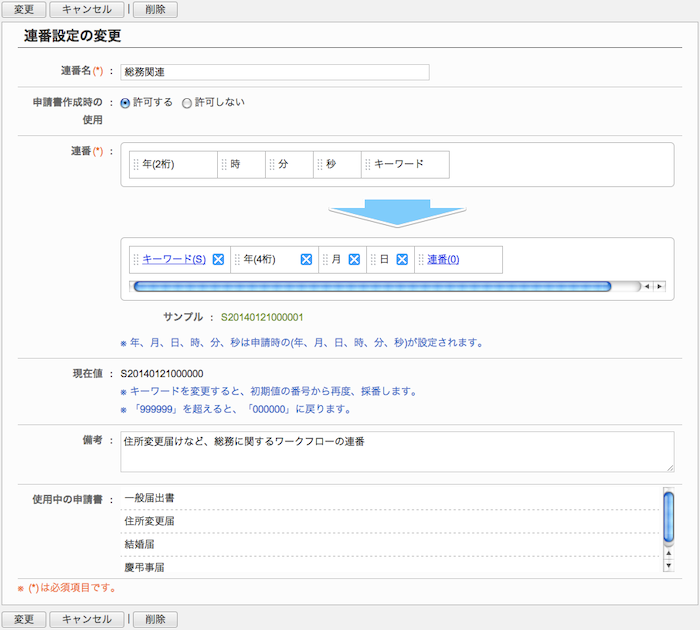The width and height of the screenshot is (700, 630).
Task: Remove the 年(4桁) item with X icon
Action: (306, 259)
